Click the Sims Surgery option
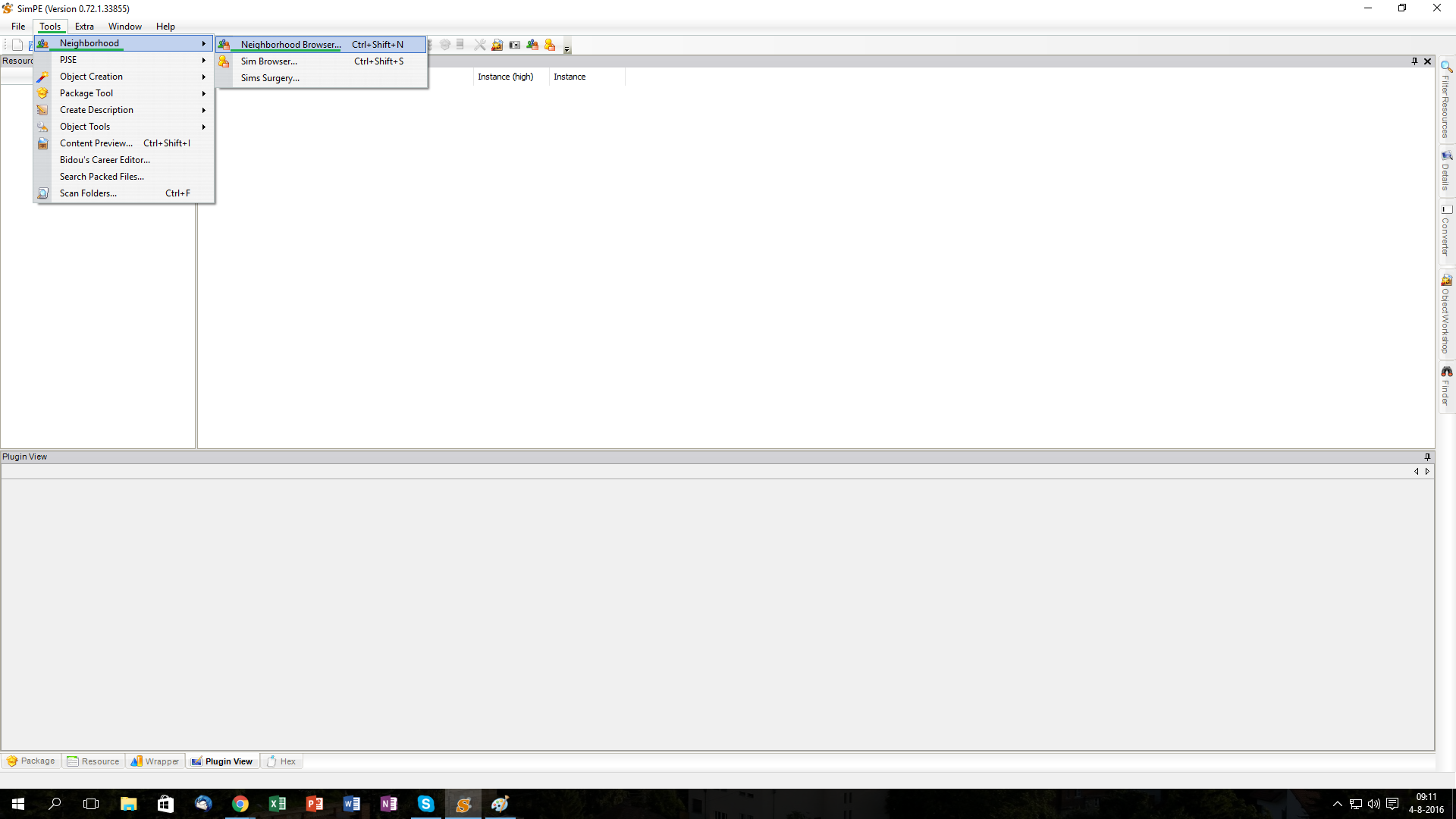This screenshot has width=1456, height=819. click(270, 78)
